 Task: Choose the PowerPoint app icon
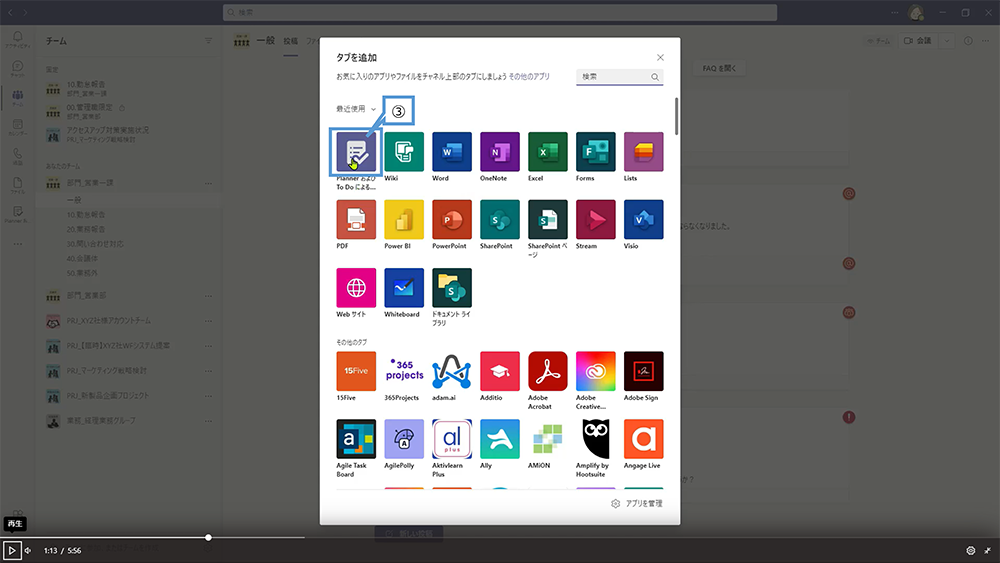point(452,219)
